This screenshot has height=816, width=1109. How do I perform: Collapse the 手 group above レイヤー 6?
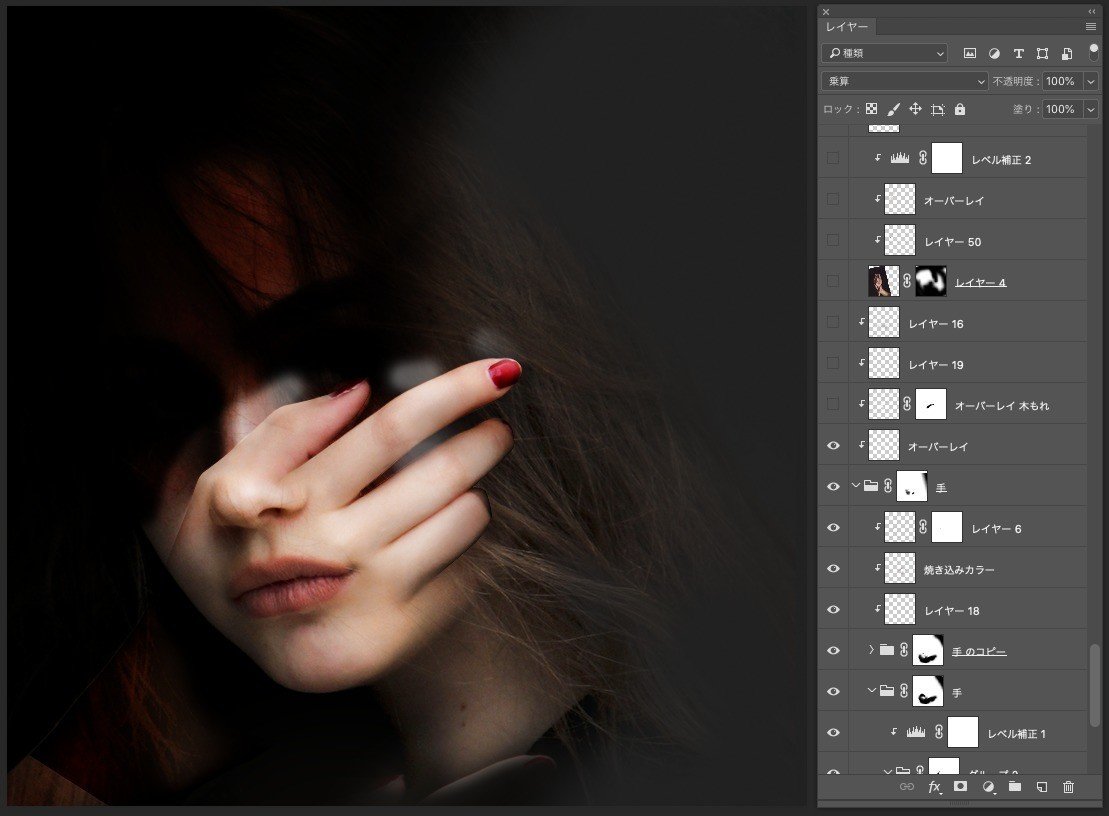pyautogui.click(x=855, y=486)
